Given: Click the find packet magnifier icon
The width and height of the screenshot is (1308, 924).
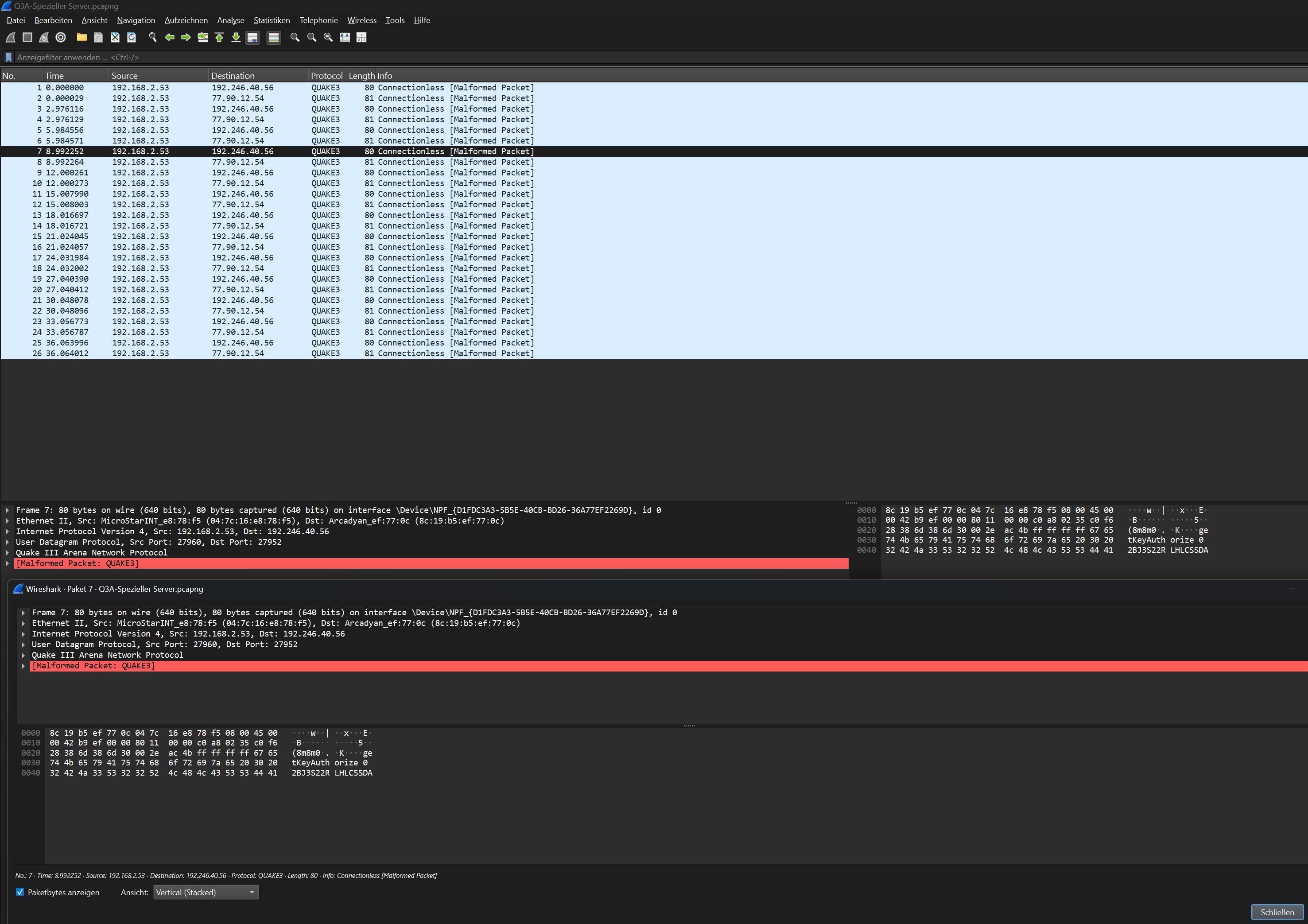Looking at the screenshot, I should tap(153, 37).
